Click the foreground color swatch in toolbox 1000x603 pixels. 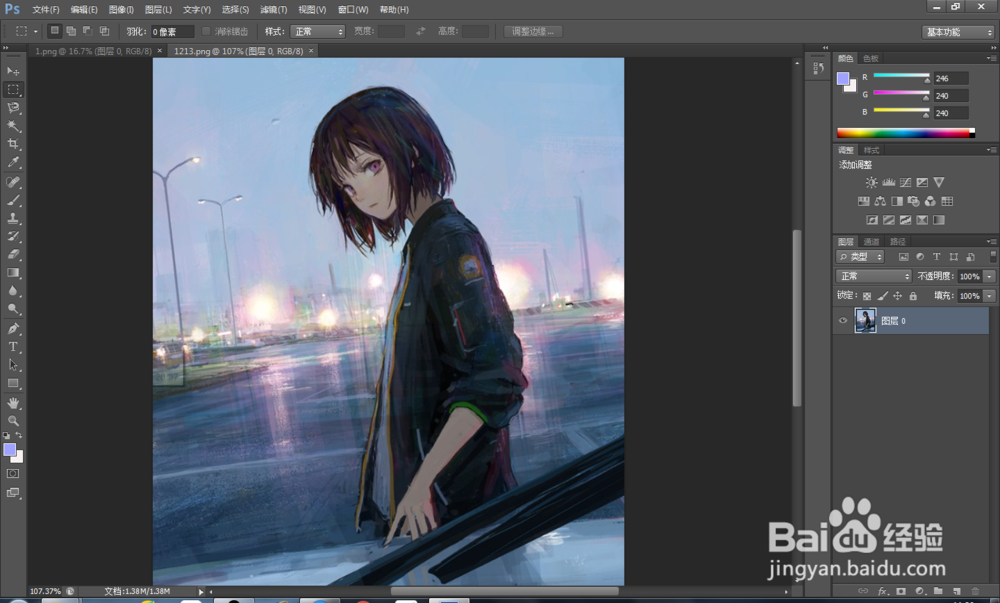coord(10,449)
